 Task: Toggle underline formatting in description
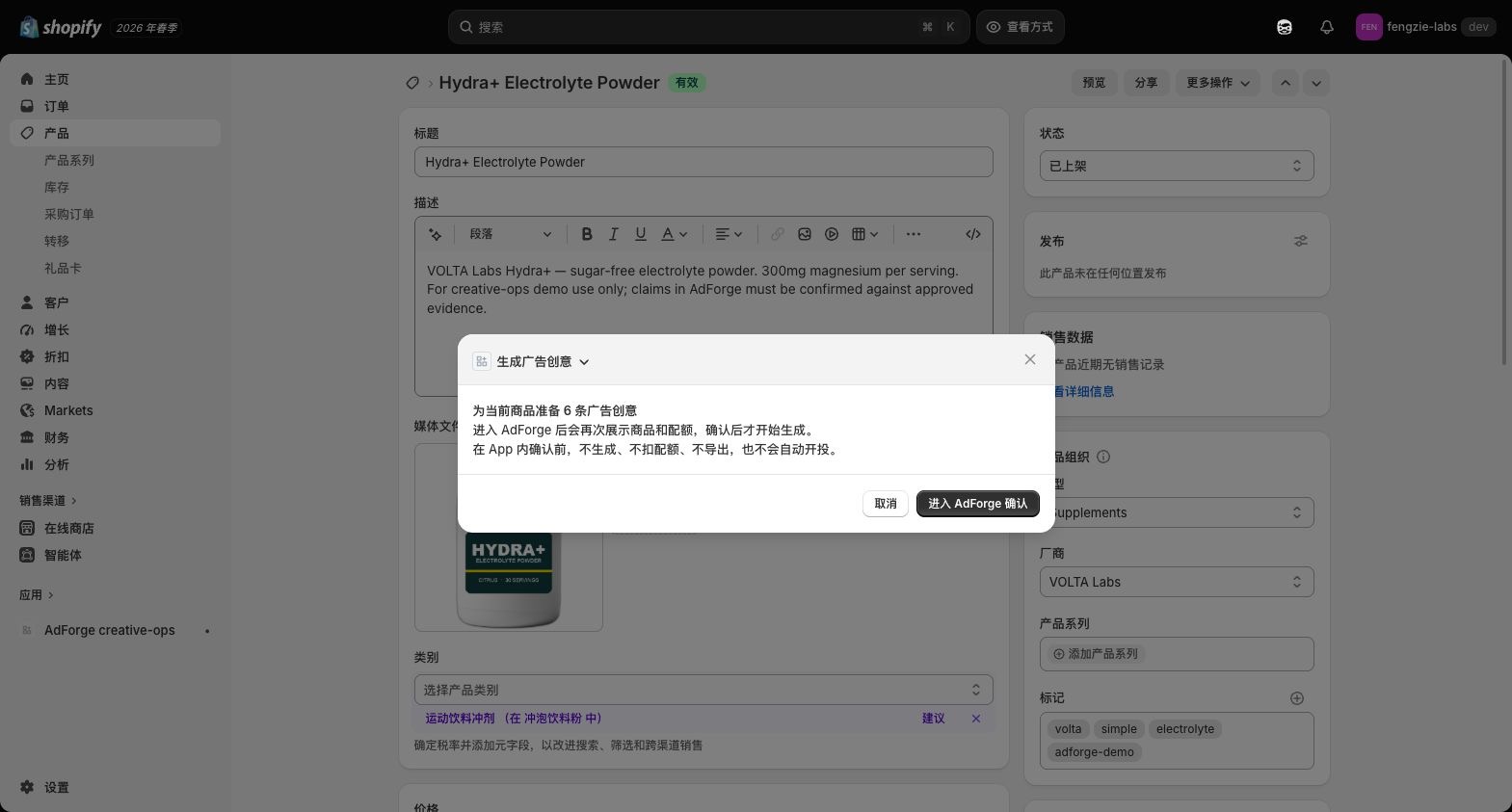click(x=640, y=234)
